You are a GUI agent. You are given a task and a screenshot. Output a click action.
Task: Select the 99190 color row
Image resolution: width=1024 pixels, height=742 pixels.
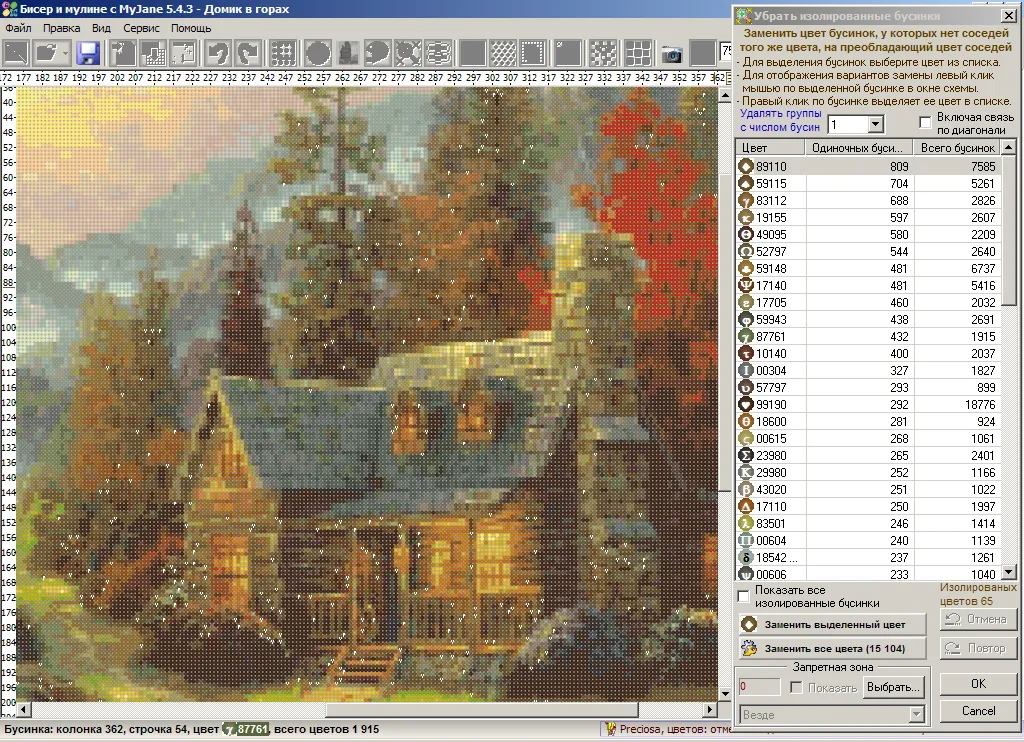(x=869, y=404)
